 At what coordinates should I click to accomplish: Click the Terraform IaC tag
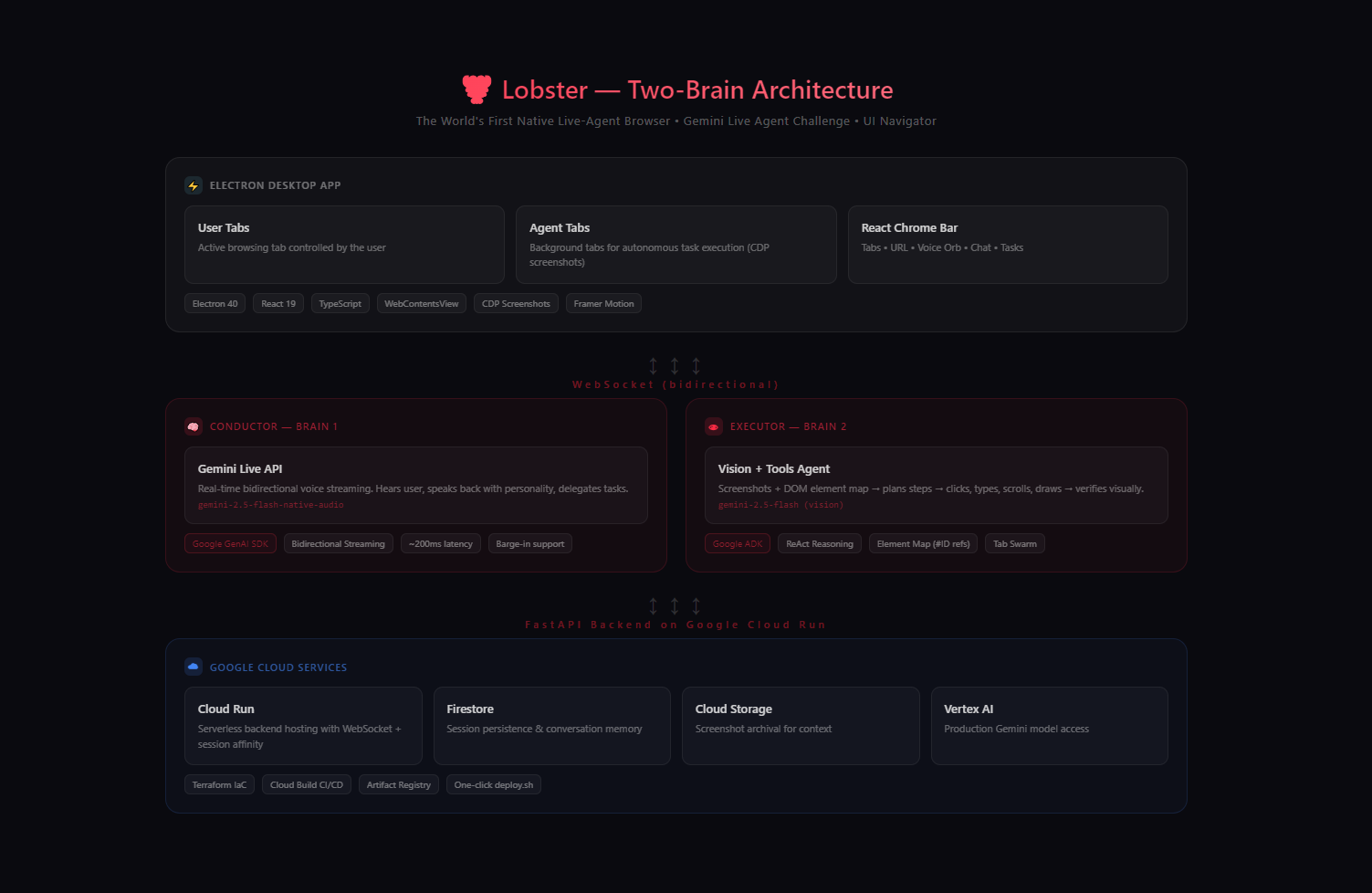coord(219,784)
